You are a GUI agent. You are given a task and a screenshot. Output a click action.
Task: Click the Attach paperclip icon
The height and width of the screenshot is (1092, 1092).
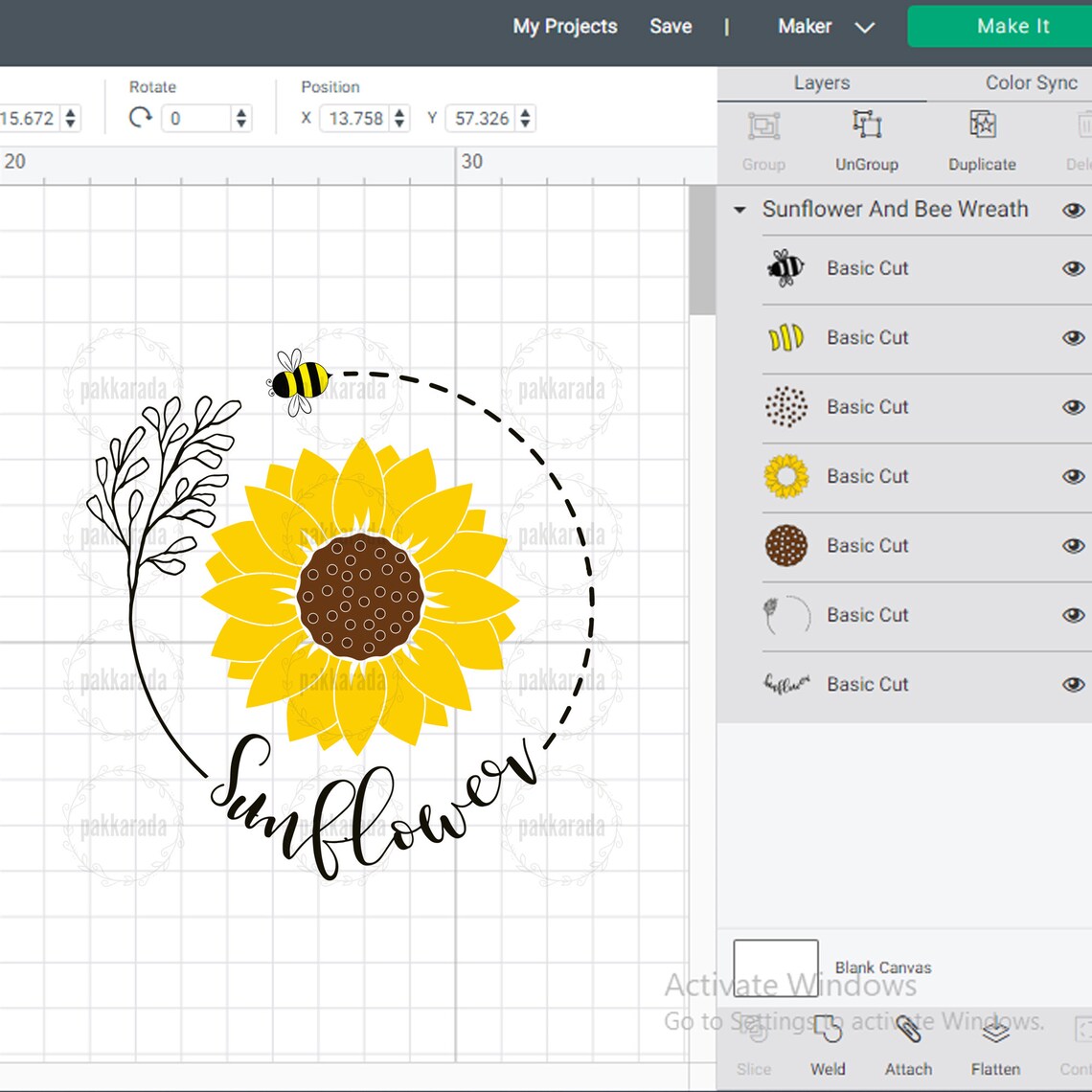click(x=909, y=1030)
